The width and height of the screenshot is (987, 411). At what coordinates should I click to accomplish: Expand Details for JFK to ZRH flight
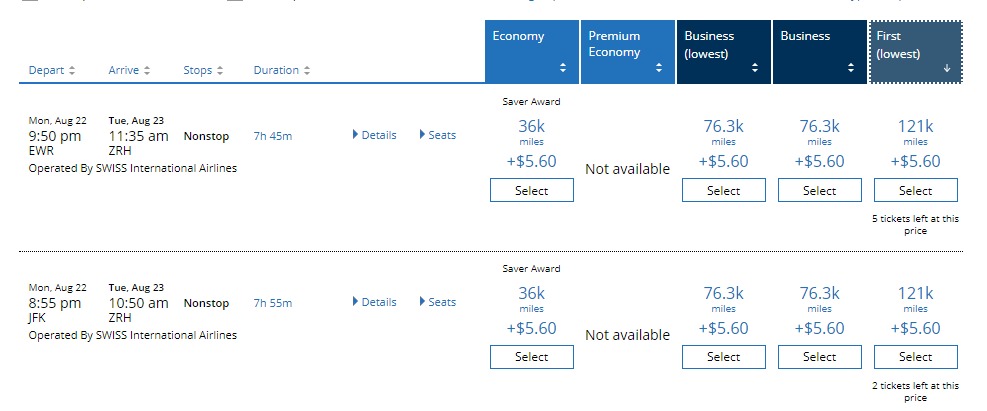coord(375,302)
